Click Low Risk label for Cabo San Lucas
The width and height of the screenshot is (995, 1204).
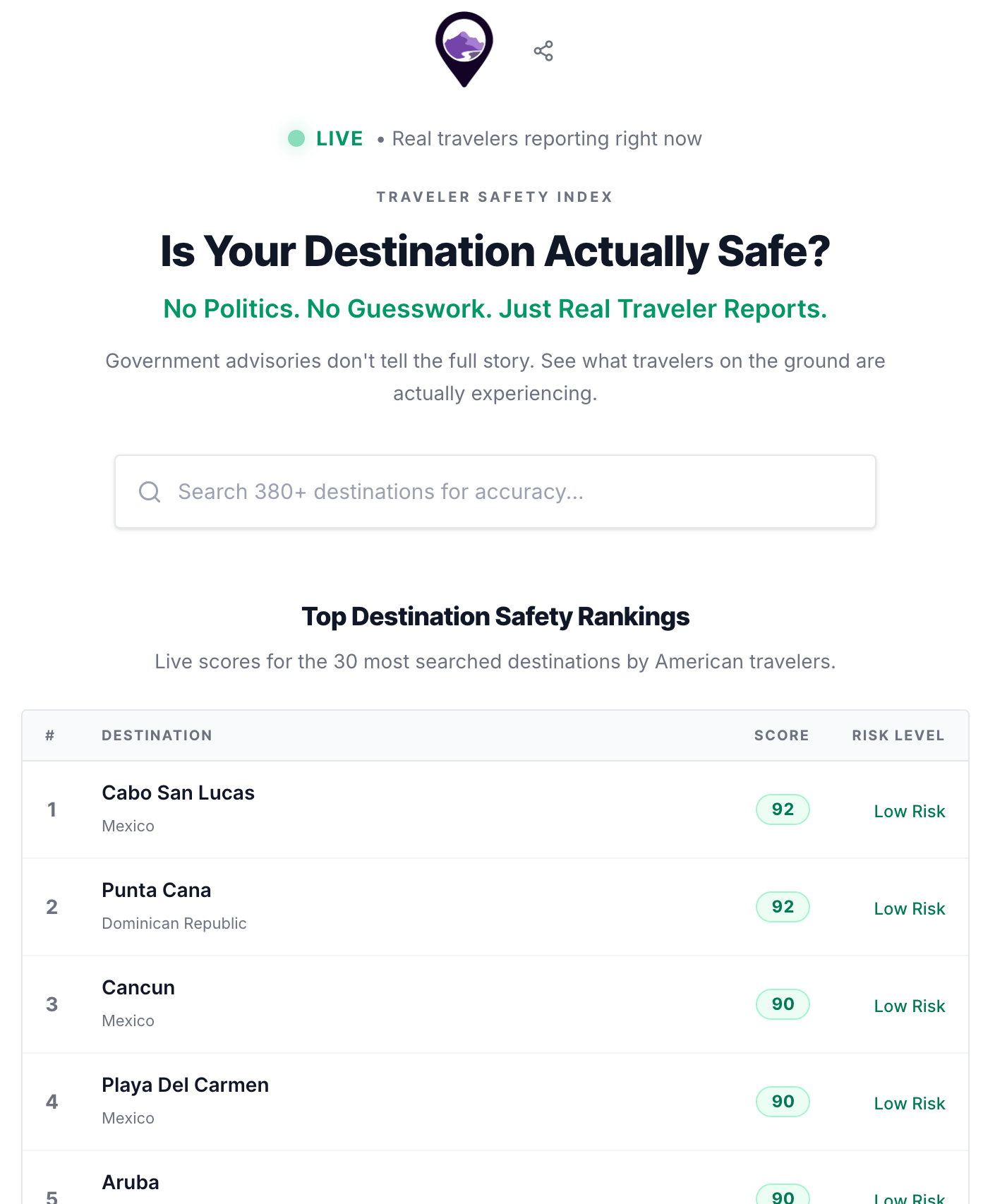point(909,812)
